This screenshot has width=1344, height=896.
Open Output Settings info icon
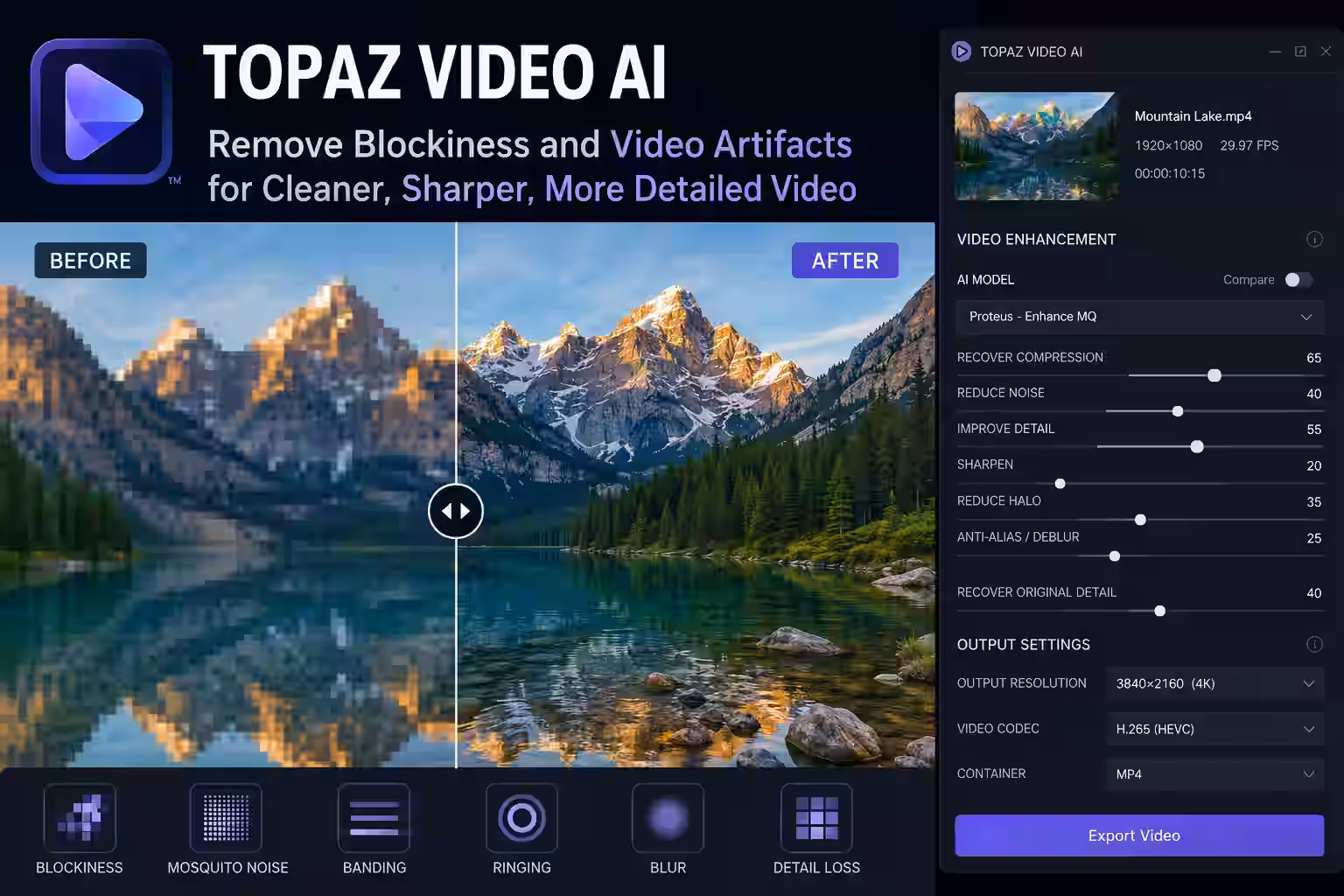[1313, 644]
